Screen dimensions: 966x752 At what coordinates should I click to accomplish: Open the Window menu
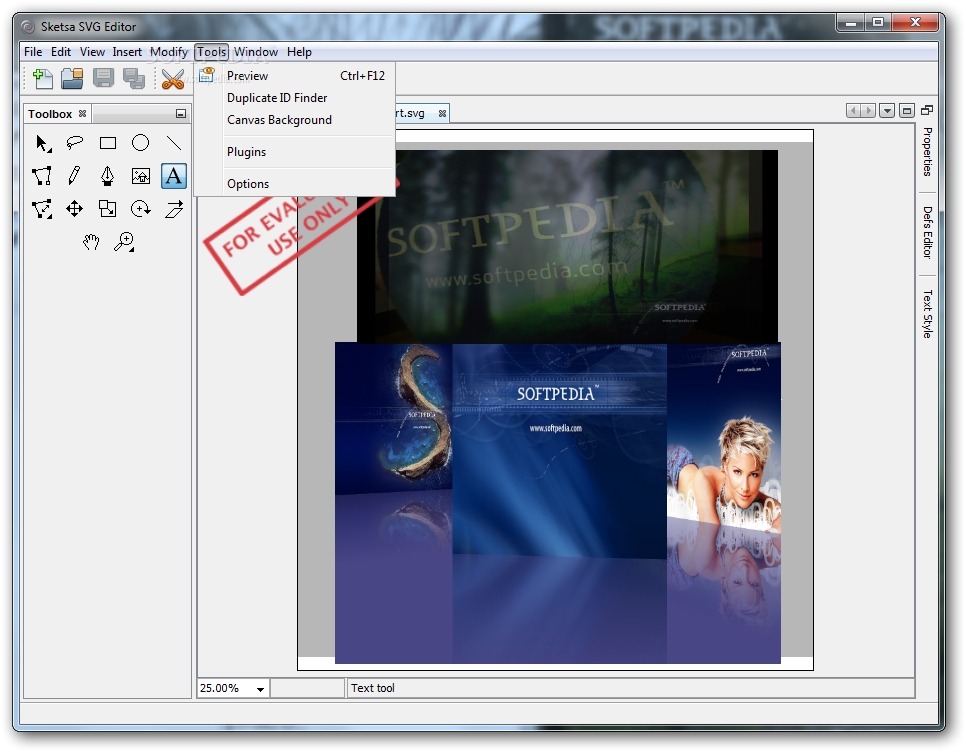click(256, 52)
